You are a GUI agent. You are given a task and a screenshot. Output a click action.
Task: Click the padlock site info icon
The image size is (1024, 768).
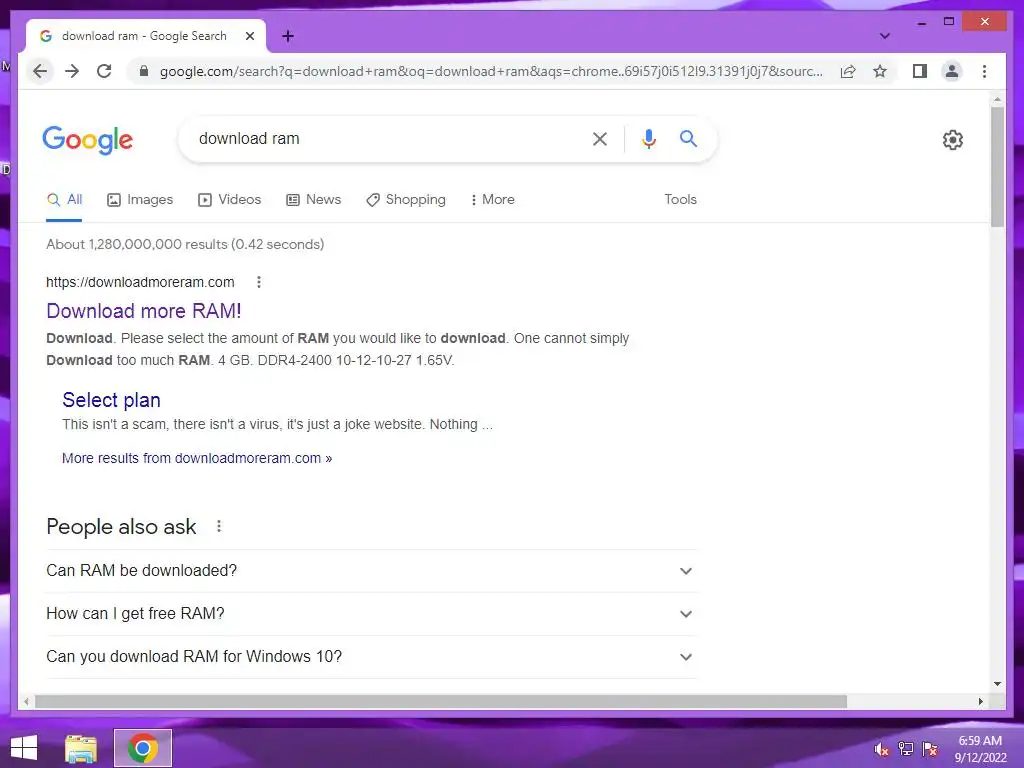[x=144, y=71]
